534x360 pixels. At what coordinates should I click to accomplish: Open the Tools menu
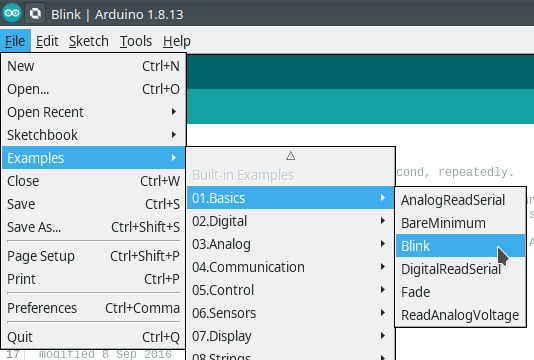(x=136, y=41)
